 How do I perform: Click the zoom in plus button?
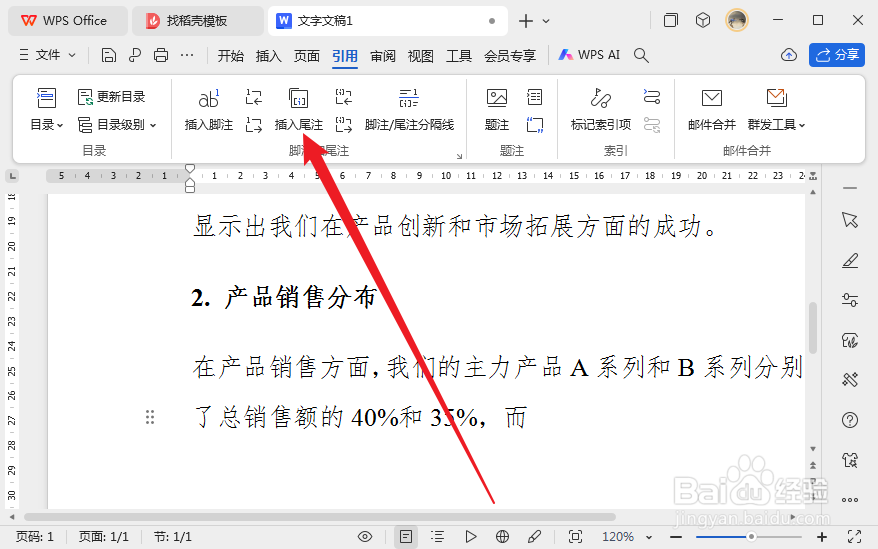[x=821, y=537]
